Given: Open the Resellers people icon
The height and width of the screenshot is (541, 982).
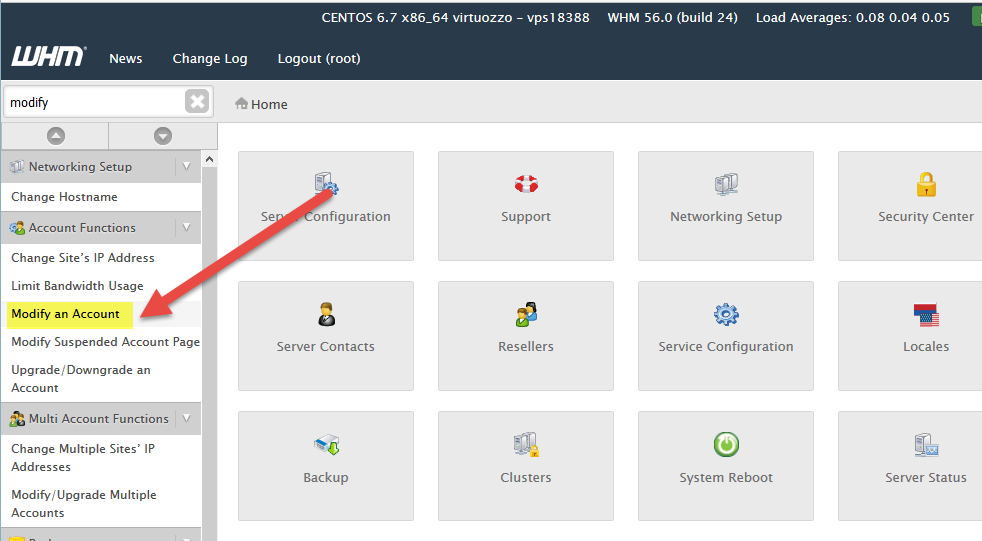Looking at the screenshot, I should [x=526, y=315].
